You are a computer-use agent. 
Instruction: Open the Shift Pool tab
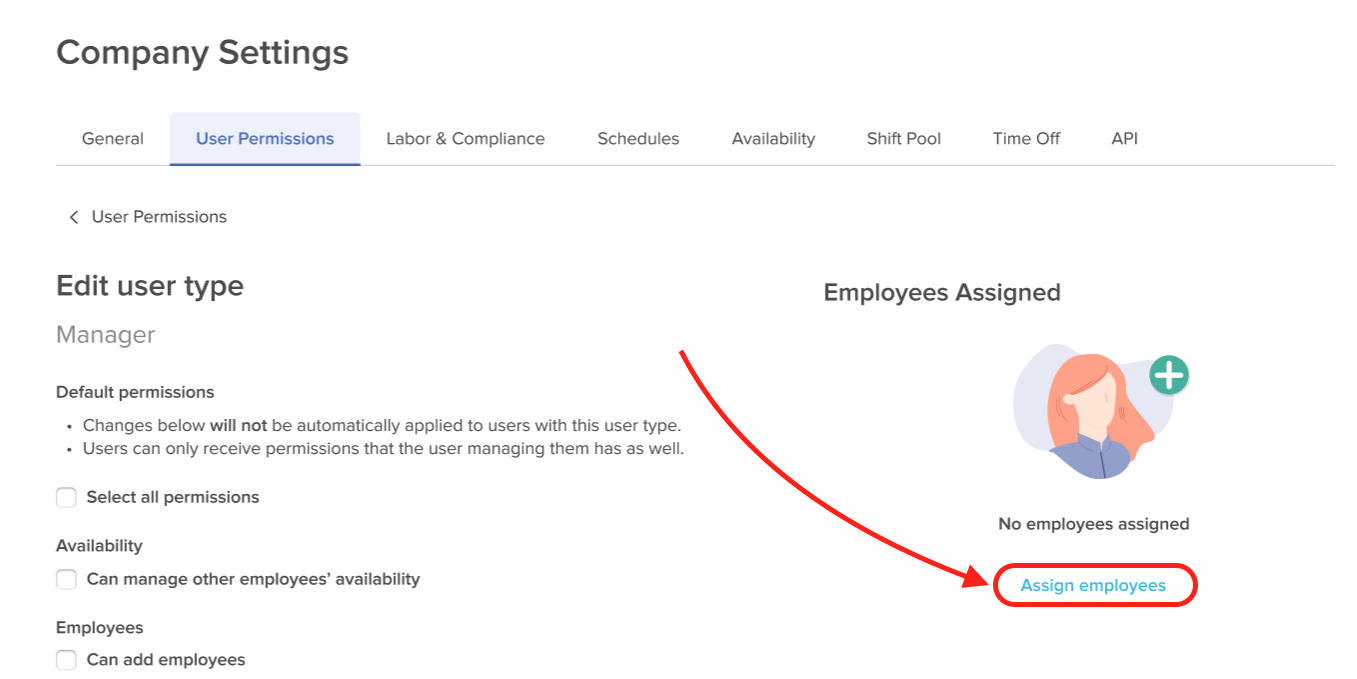904,139
